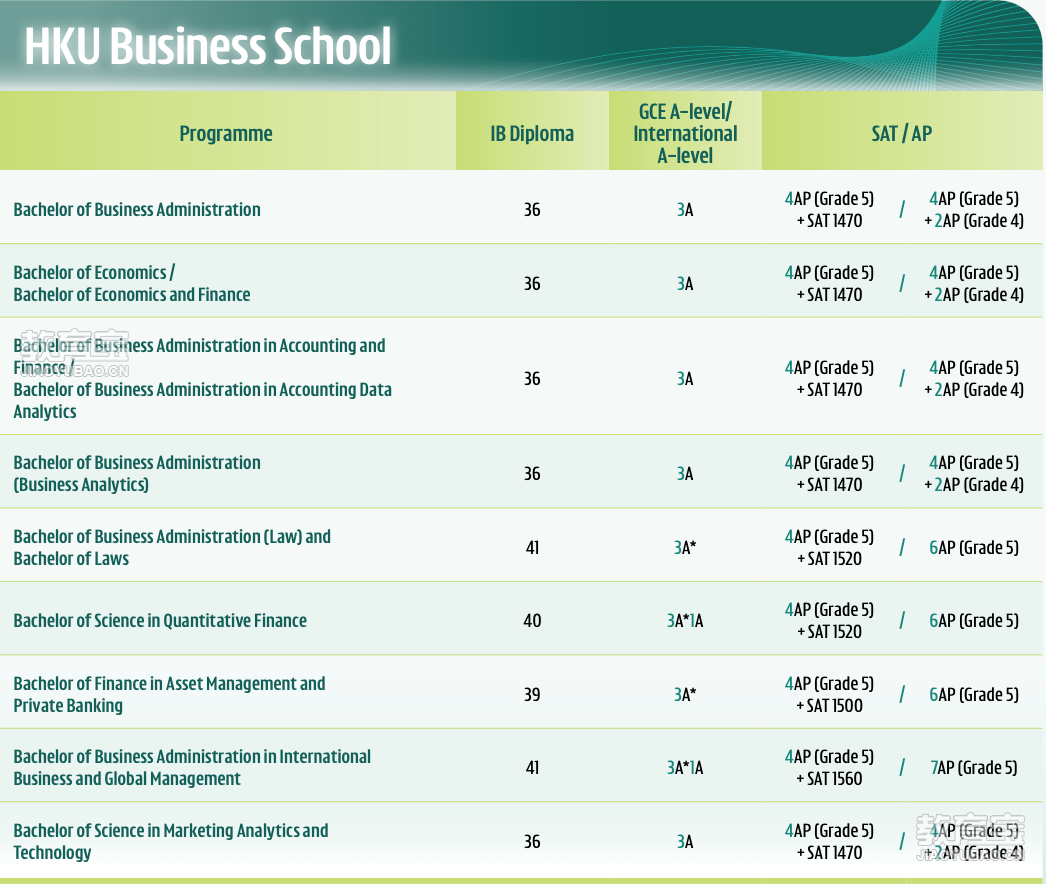Click 4AP + 2AP (Grade 4) for plain Bachelor of Business Administration row
Image resolution: width=1046 pixels, height=884 pixels.
click(x=974, y=209)
